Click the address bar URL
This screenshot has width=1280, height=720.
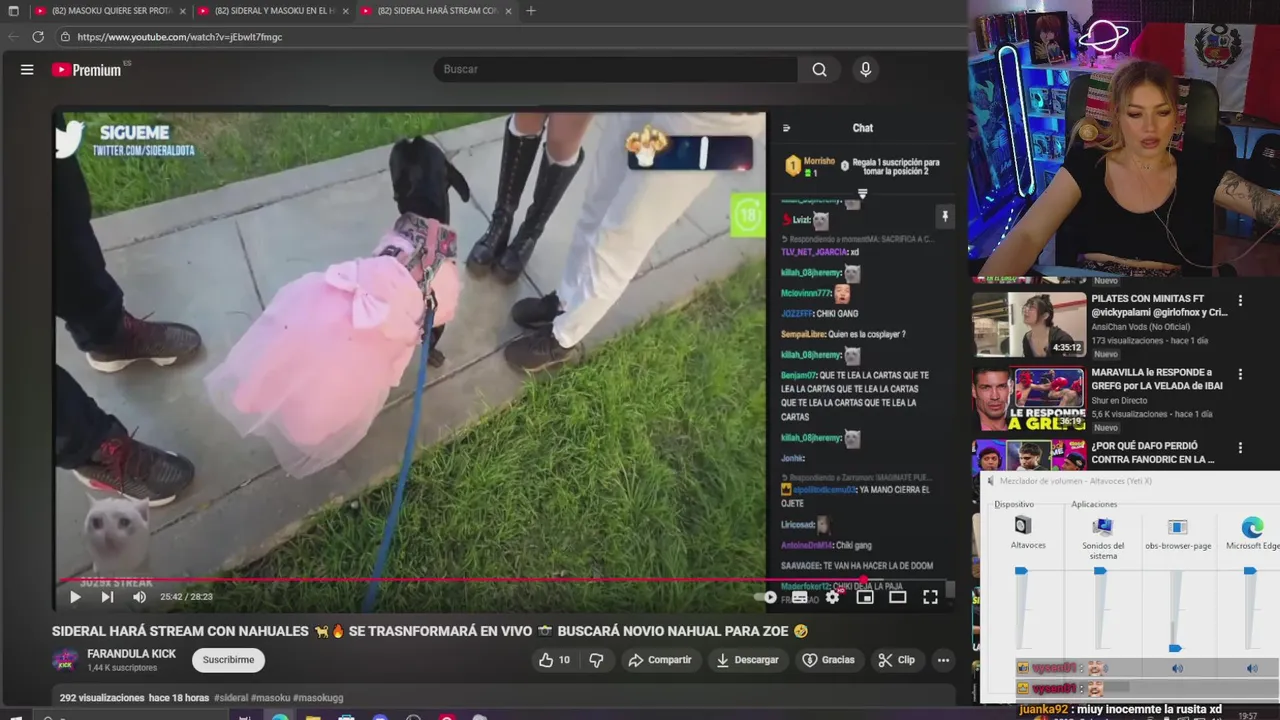tap(180, 37)
